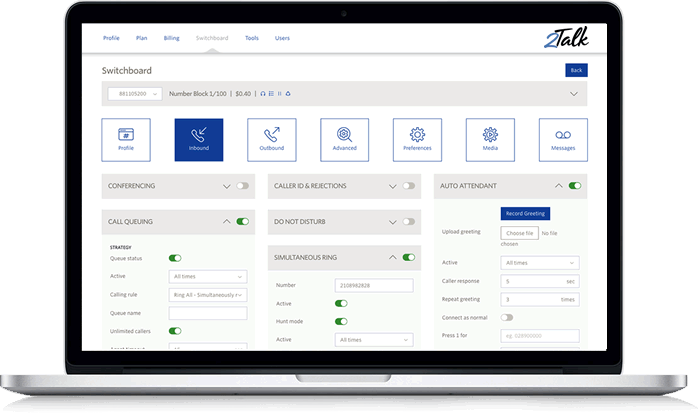Viewport: 700px width, 415px height.
Task: Expand the Conferencing panel chevron
Action: click(226, 186)
